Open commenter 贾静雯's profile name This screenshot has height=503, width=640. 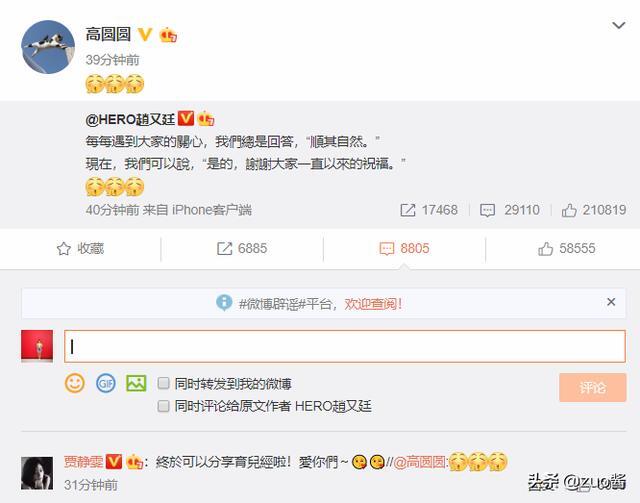84,462
